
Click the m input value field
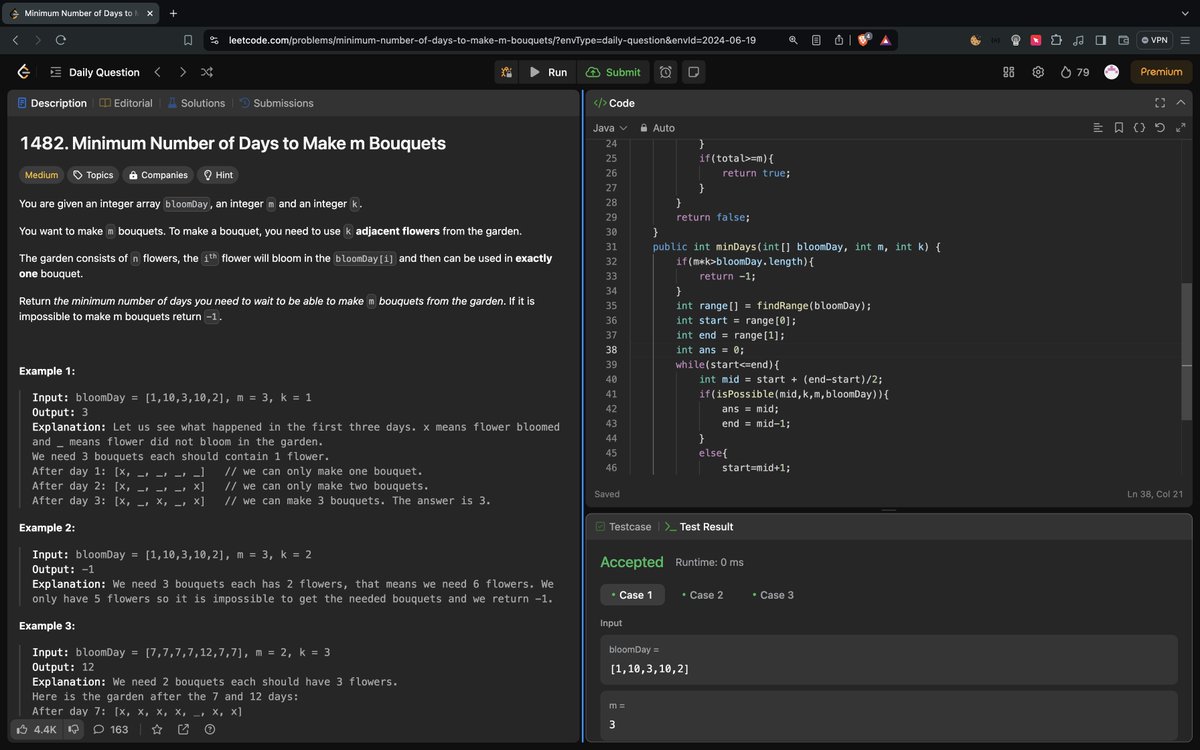click(888, 715)
